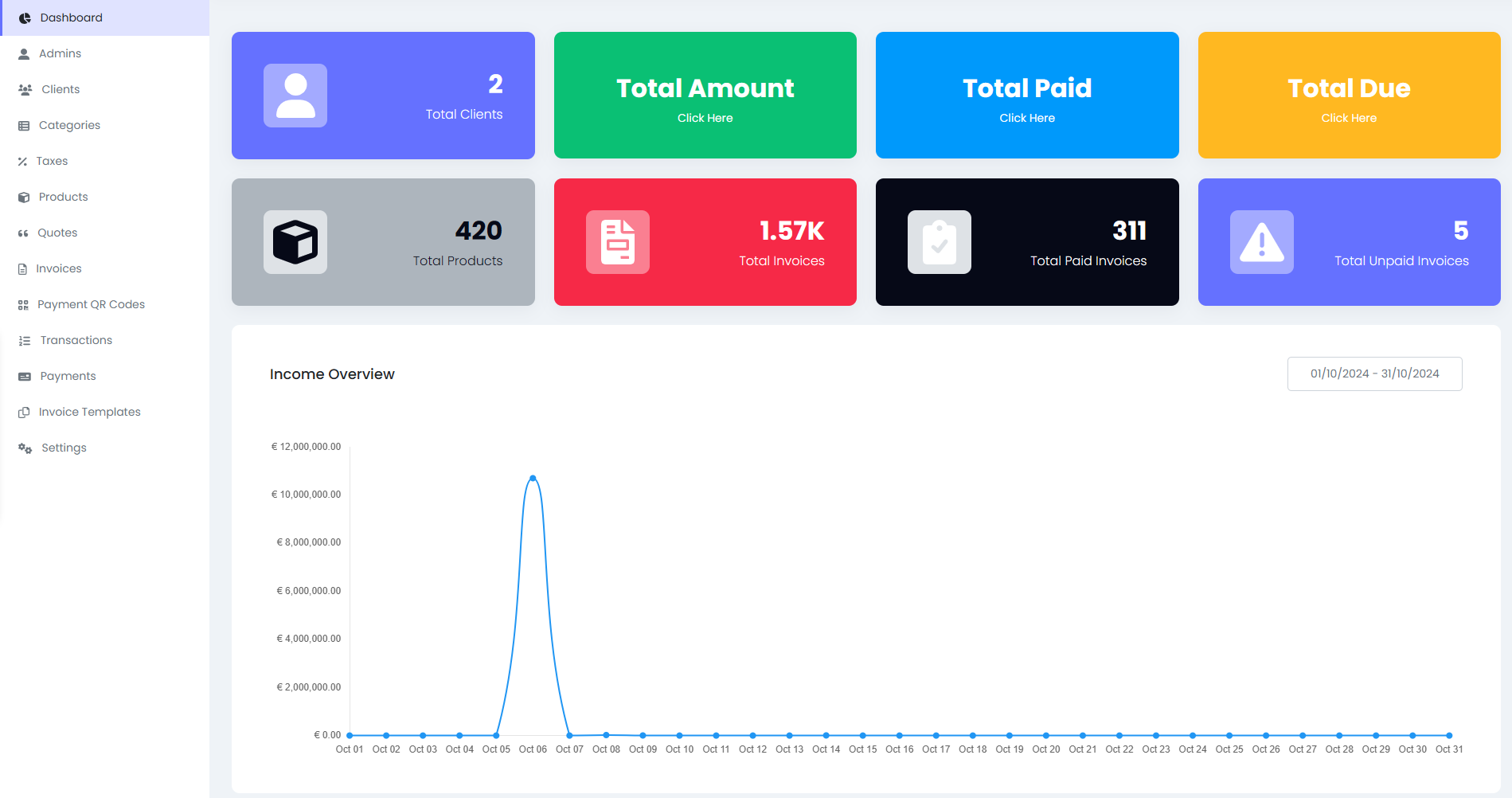Click the Products box icon in sidebar

click(x=24, y=198)
